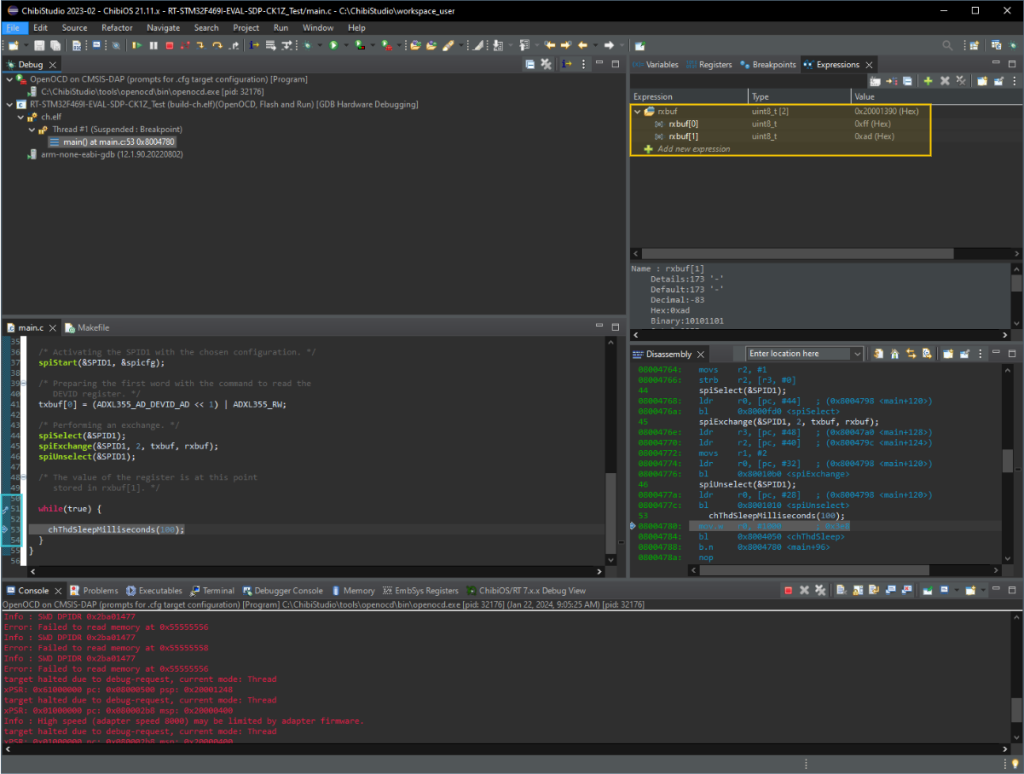Click the red Terminate toolbar icon

tap(170, 45)
